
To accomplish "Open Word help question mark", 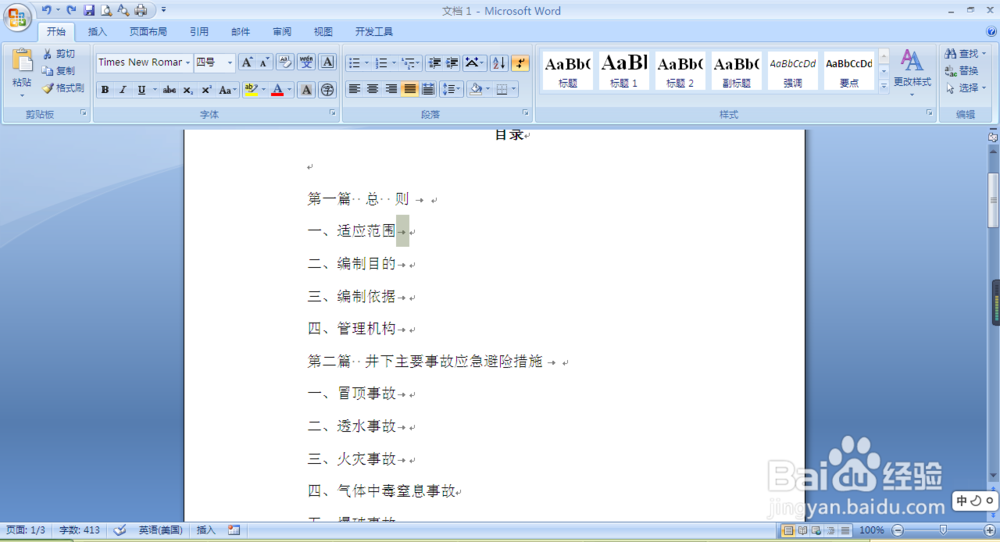I will pos(991,31).
